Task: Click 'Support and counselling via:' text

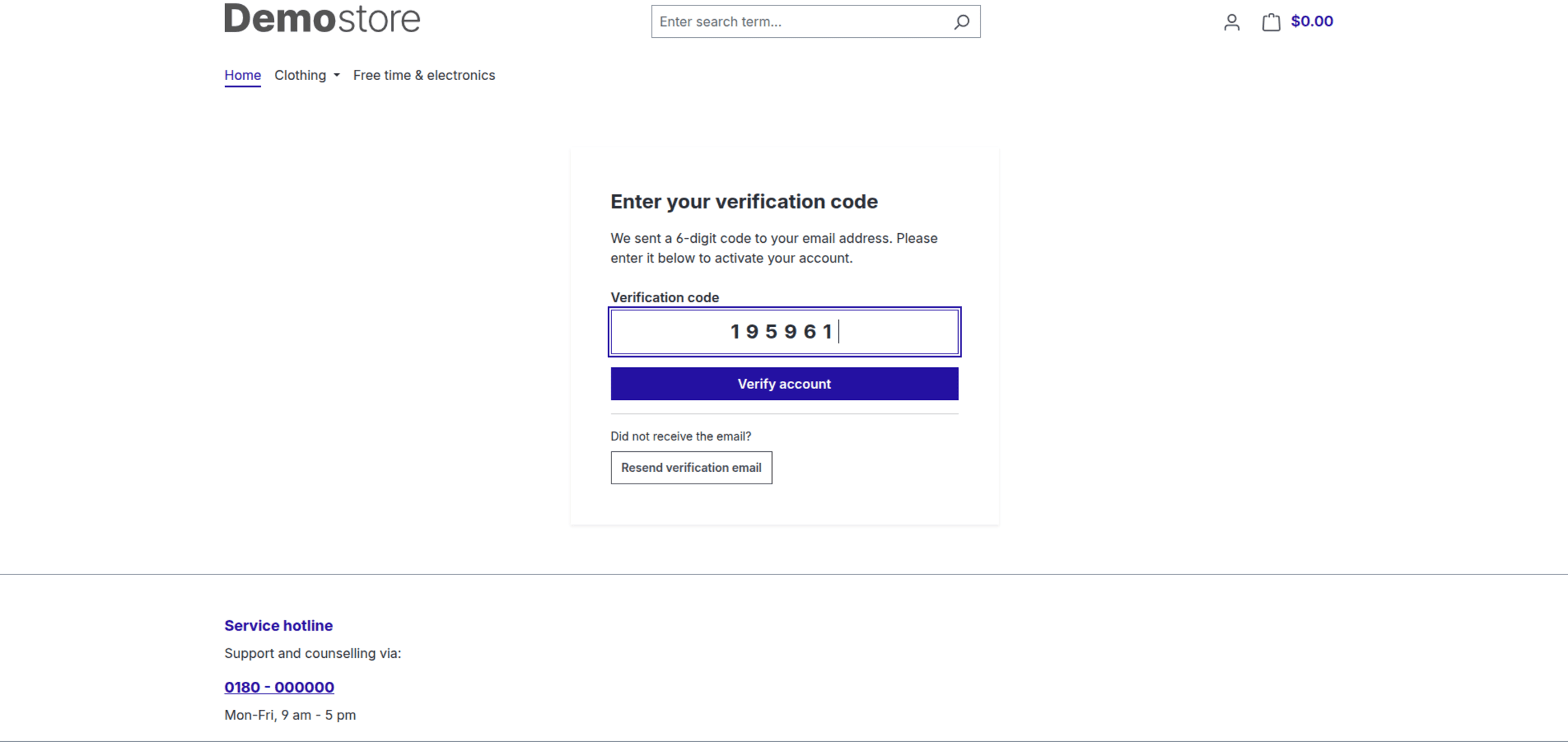Action: tap(313, 654)
